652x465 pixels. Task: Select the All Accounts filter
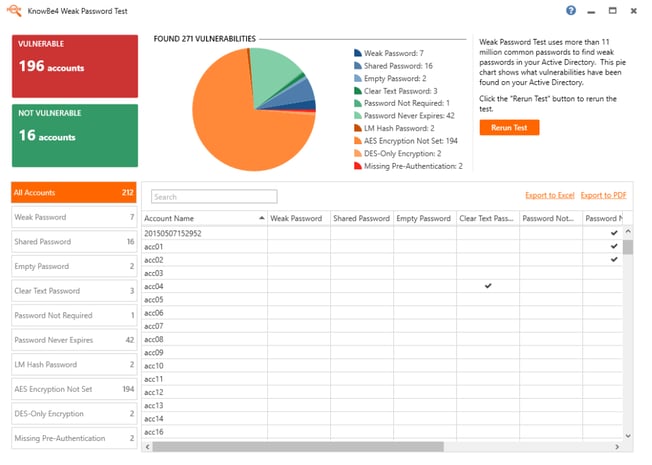point(75,195)
